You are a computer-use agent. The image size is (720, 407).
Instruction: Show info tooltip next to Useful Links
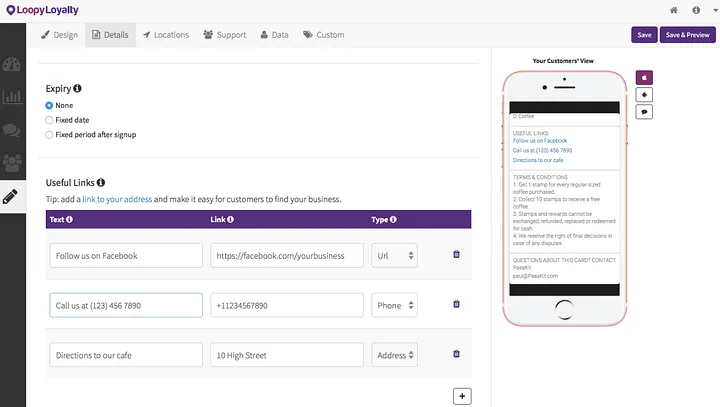[101, 183]
